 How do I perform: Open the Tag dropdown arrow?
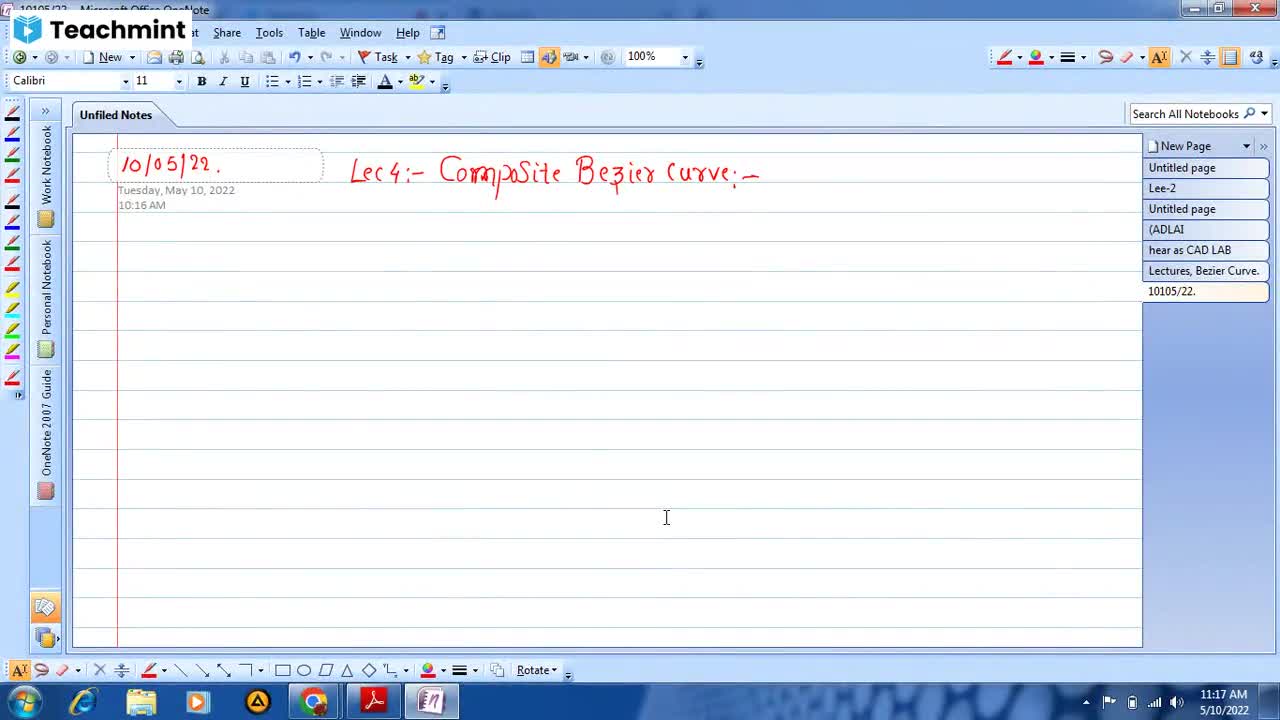(463, 57)
